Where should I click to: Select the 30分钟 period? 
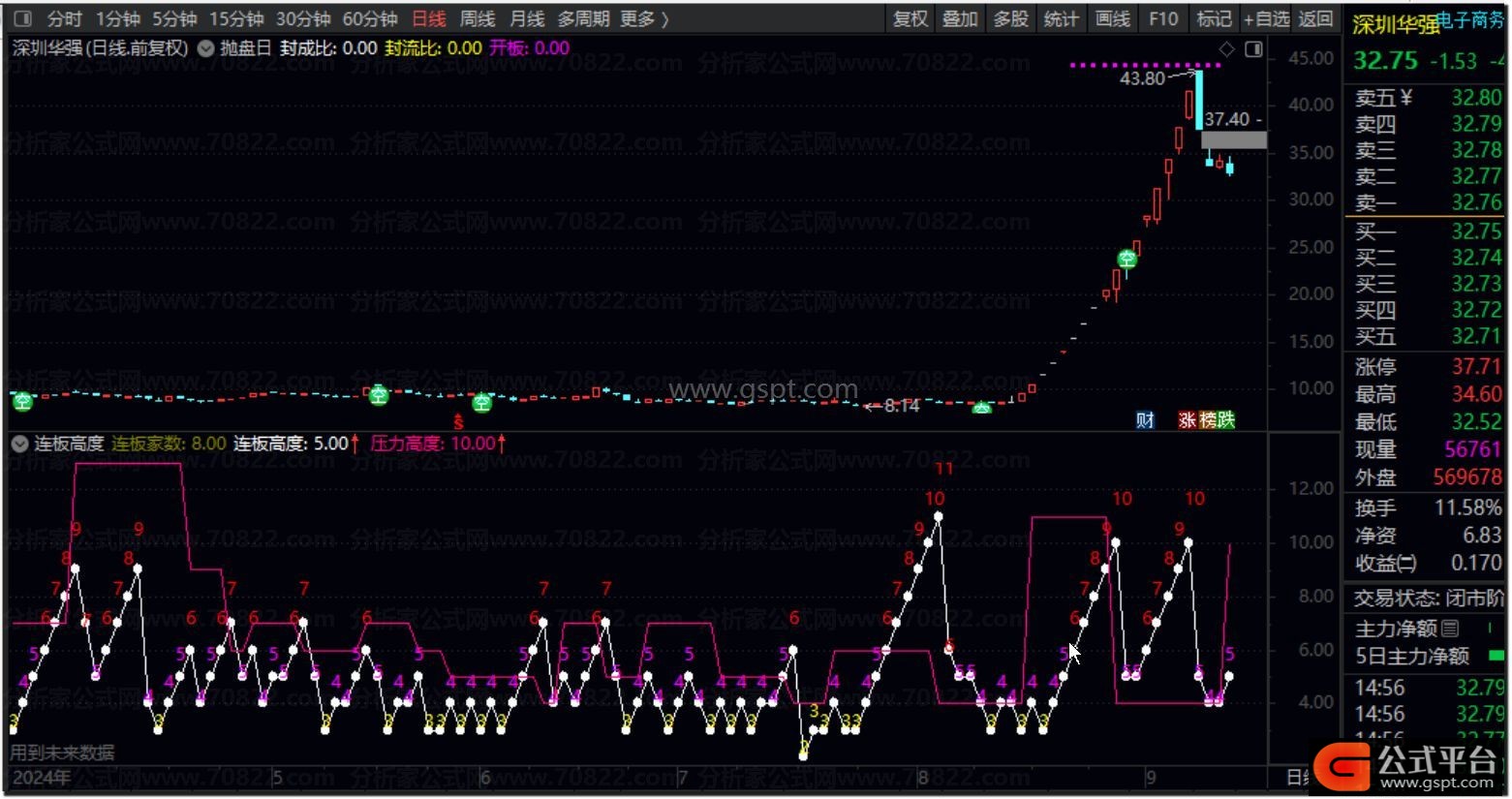tap(303, 18)
